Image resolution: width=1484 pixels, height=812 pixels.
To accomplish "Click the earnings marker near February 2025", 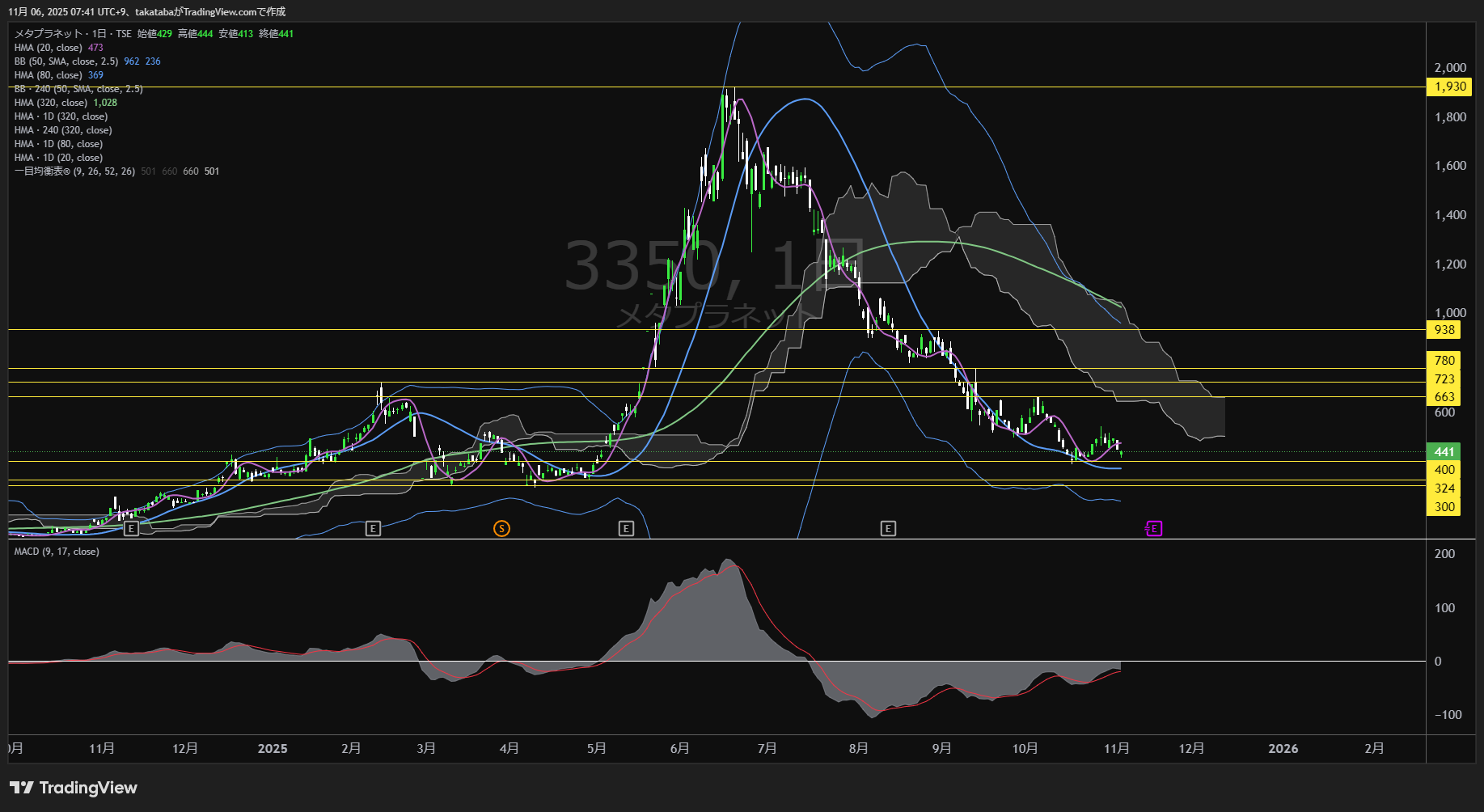I will pos(373,529).
